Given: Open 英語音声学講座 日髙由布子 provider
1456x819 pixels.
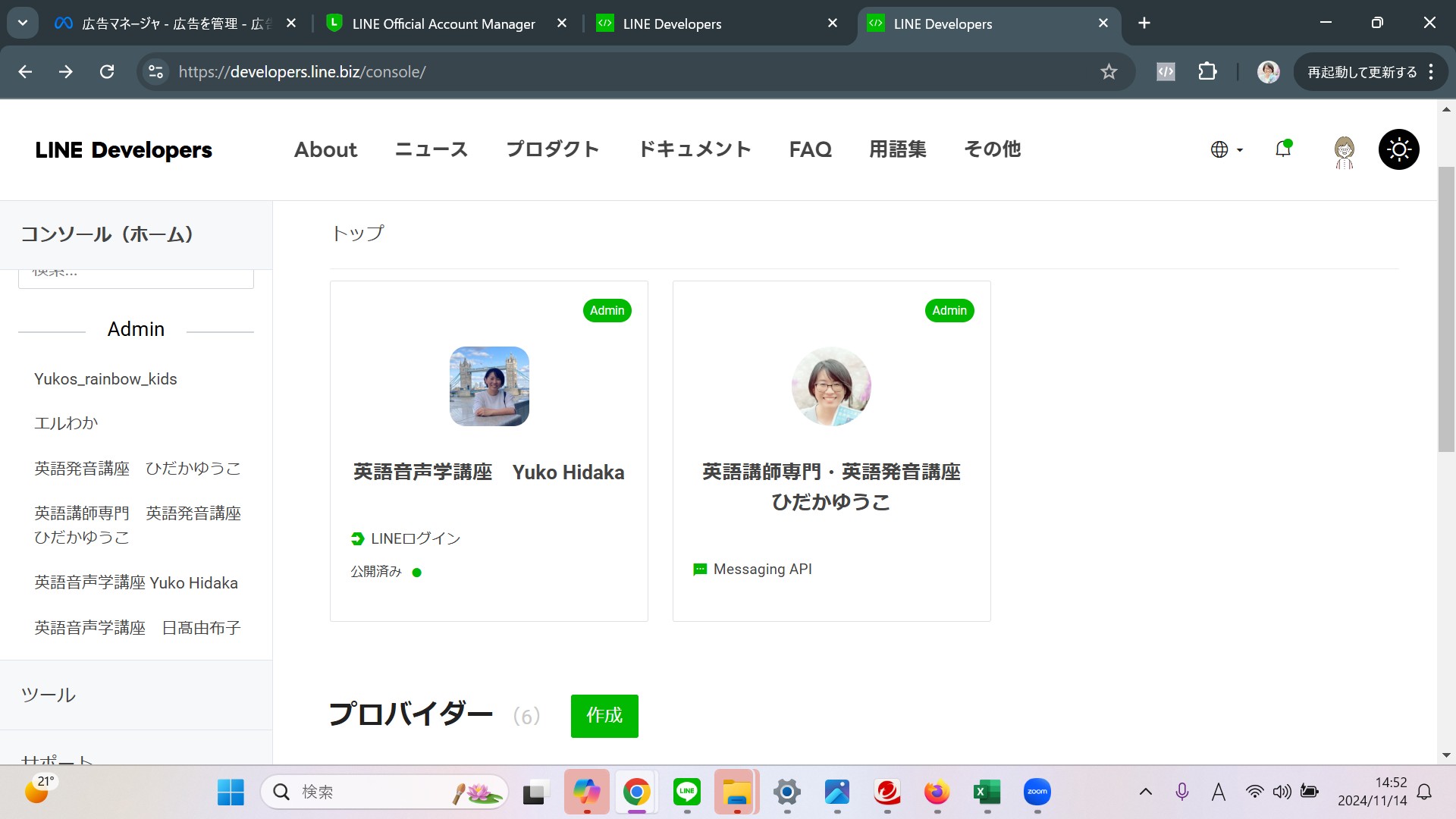Looking at the screenshot, I should click(x=137, y=628).
